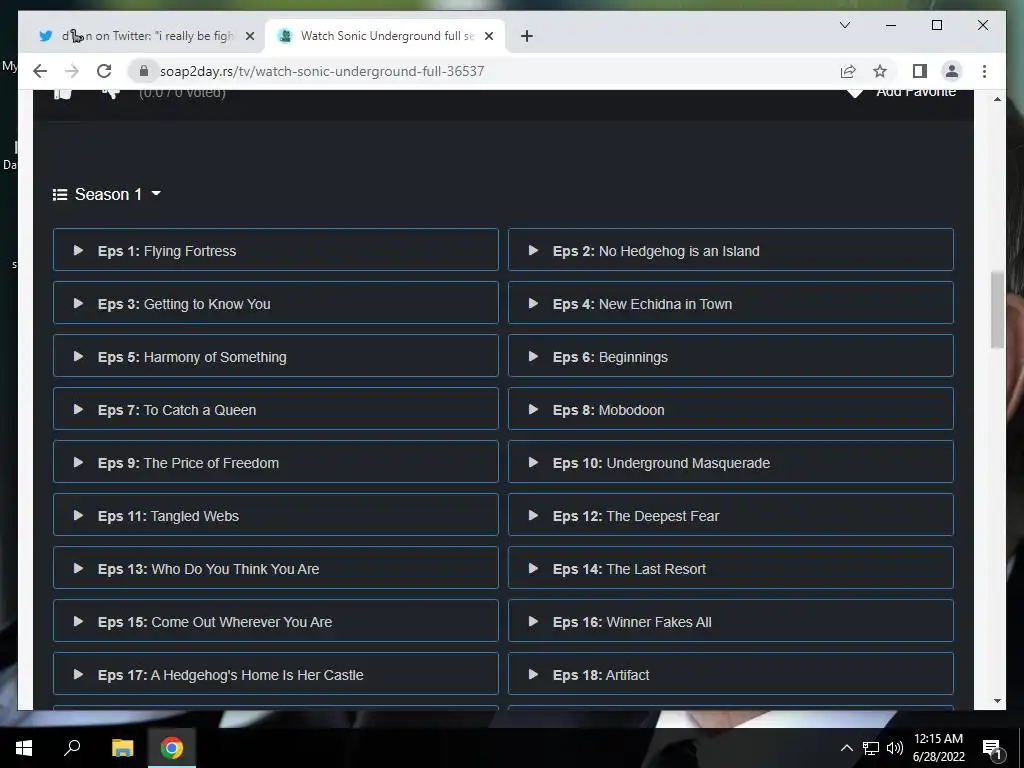Screen dimensions: 1024x768
Task: Play Eps 2: No Hedgehog is an Island
Action: click(731, 249)
